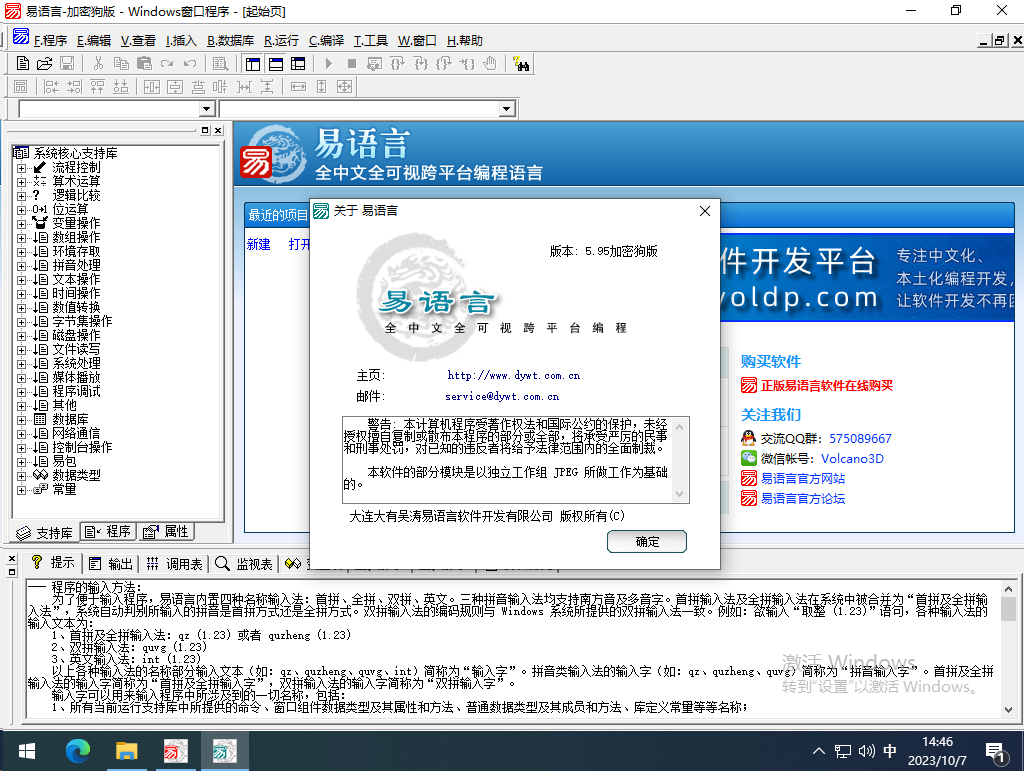Click the Save icon on the toolbar
Image resolution: width=1024 pixels, height=771 pixels.
click(x=67, y=62)
